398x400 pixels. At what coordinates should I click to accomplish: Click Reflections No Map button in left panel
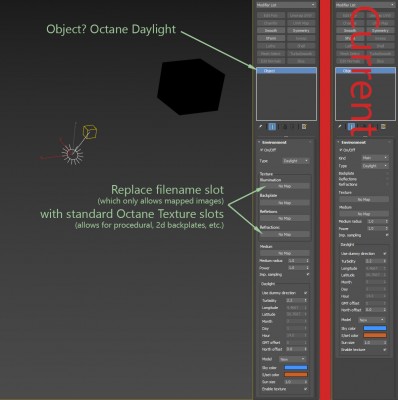(x=285, y=218)
